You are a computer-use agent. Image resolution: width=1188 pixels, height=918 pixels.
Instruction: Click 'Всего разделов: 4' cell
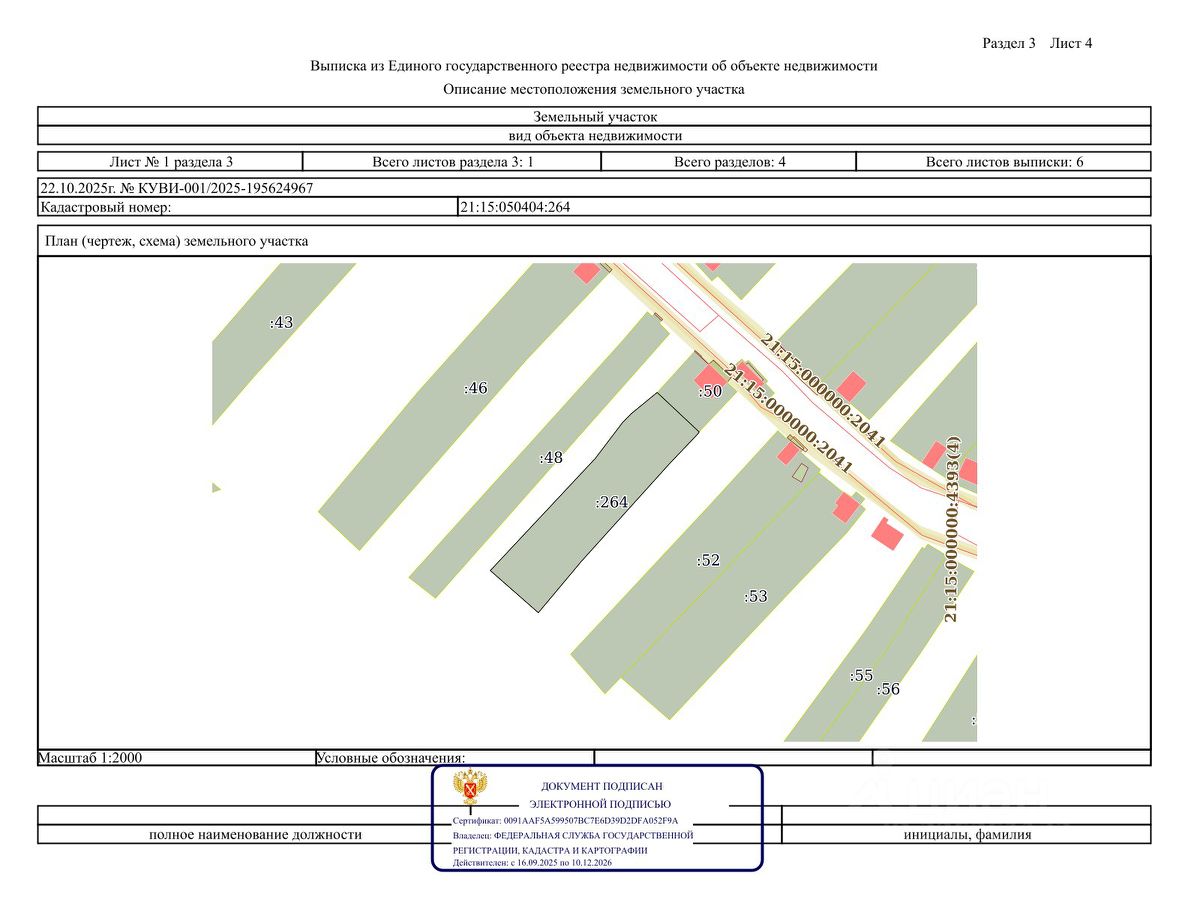pyautogui.click(x=729, y=161)
